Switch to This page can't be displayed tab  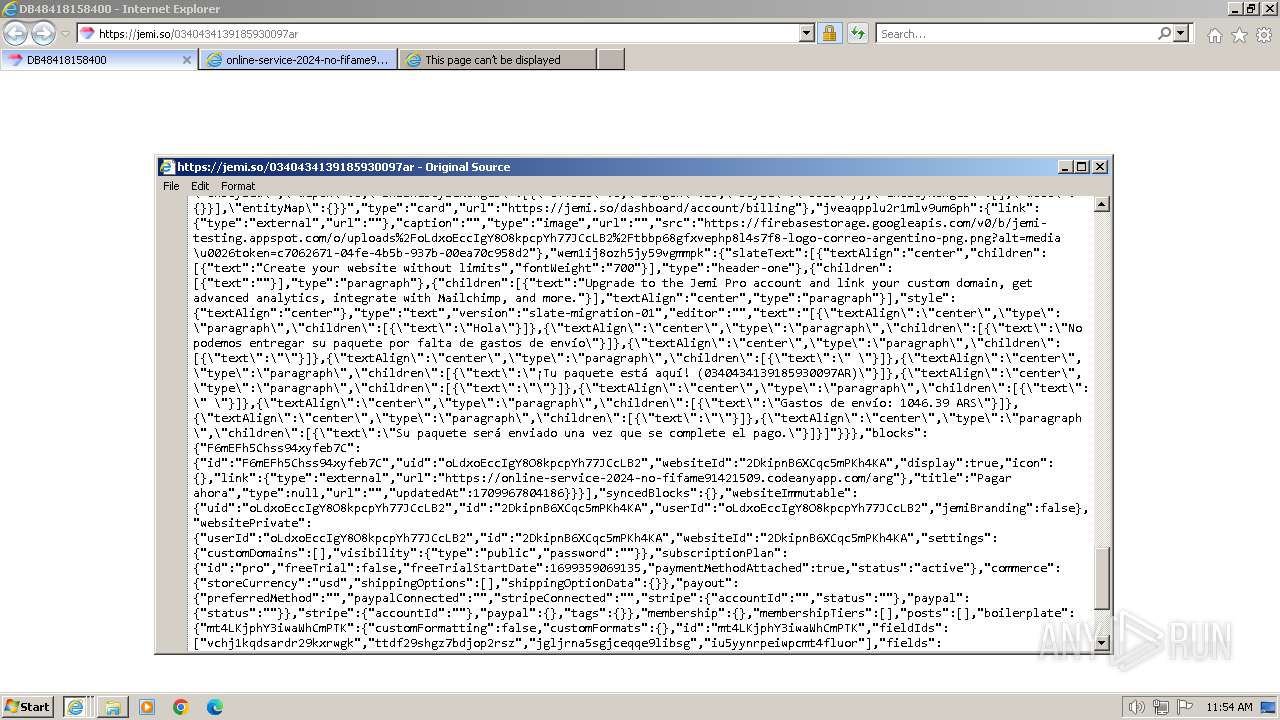click(x=497, y=59)
